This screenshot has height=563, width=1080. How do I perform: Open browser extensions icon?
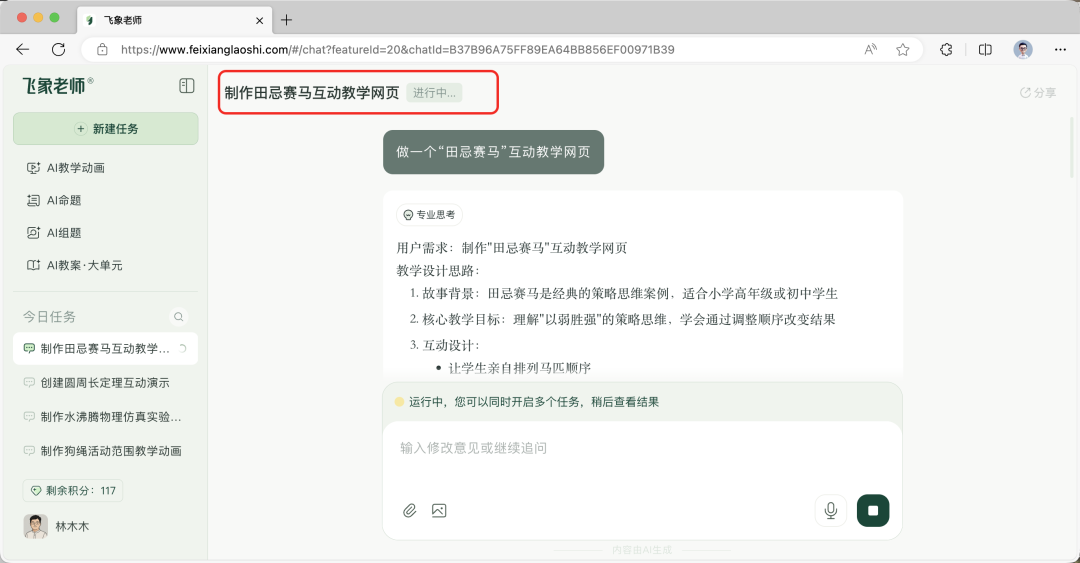point(946,50)
